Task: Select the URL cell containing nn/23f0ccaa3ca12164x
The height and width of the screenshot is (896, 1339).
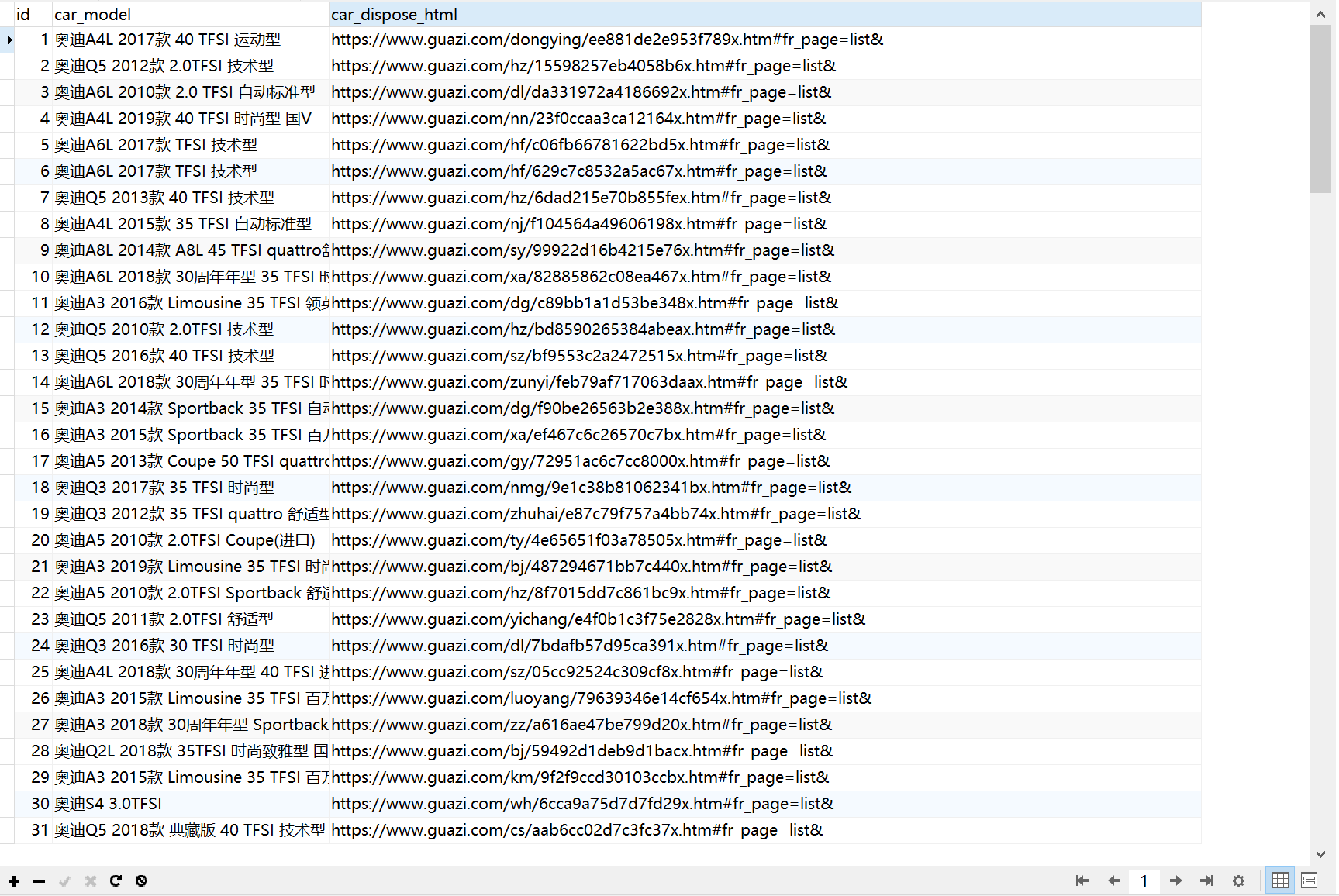Action: (765, 119)
